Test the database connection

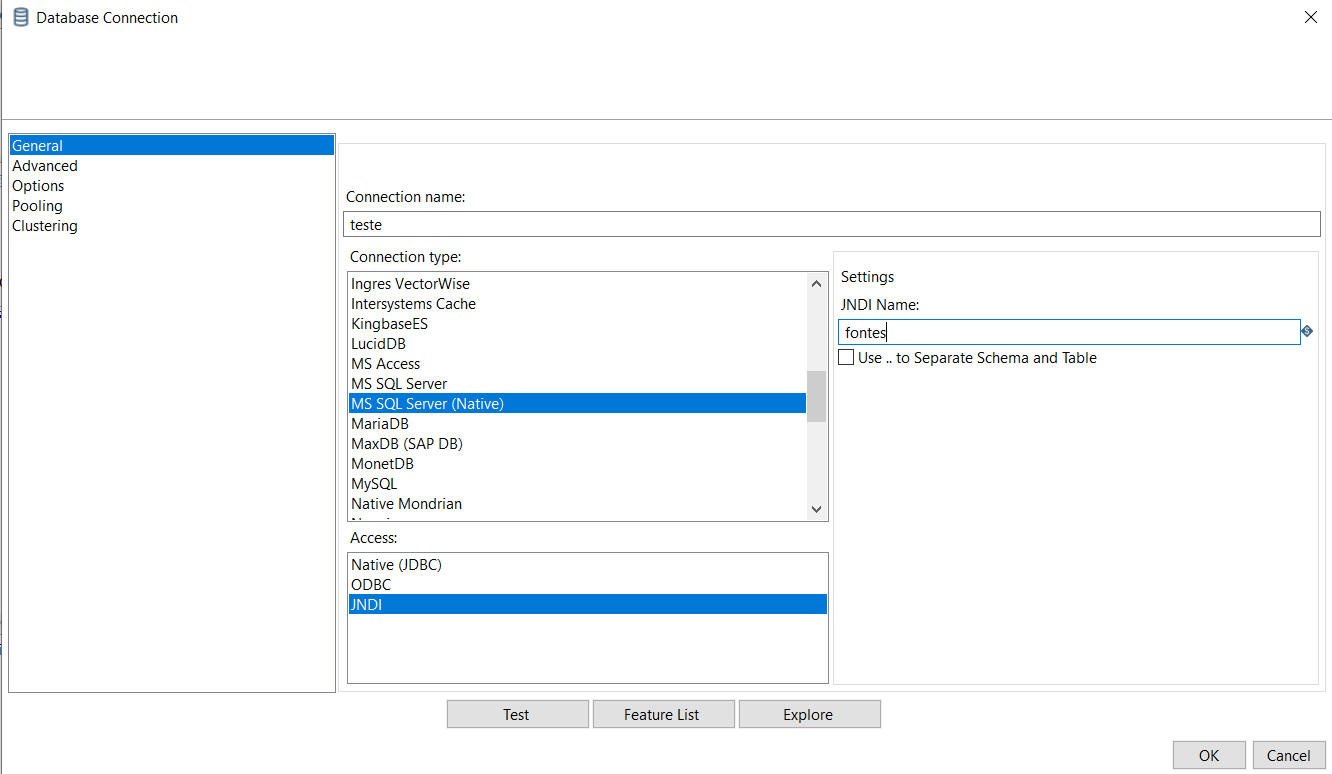point(517,714)
